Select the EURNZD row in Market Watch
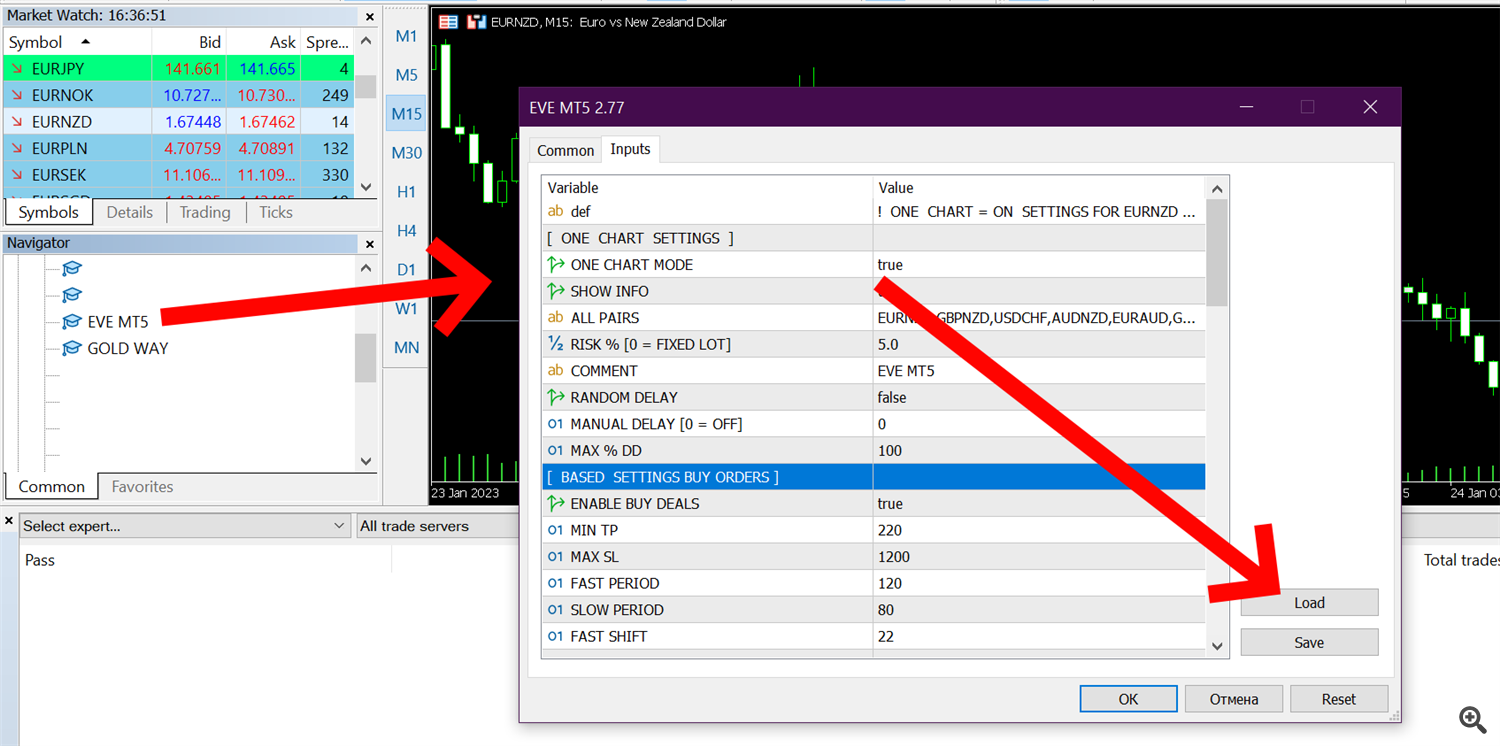The height and width of the screenshot is (746, 1500). coord(179,122)
